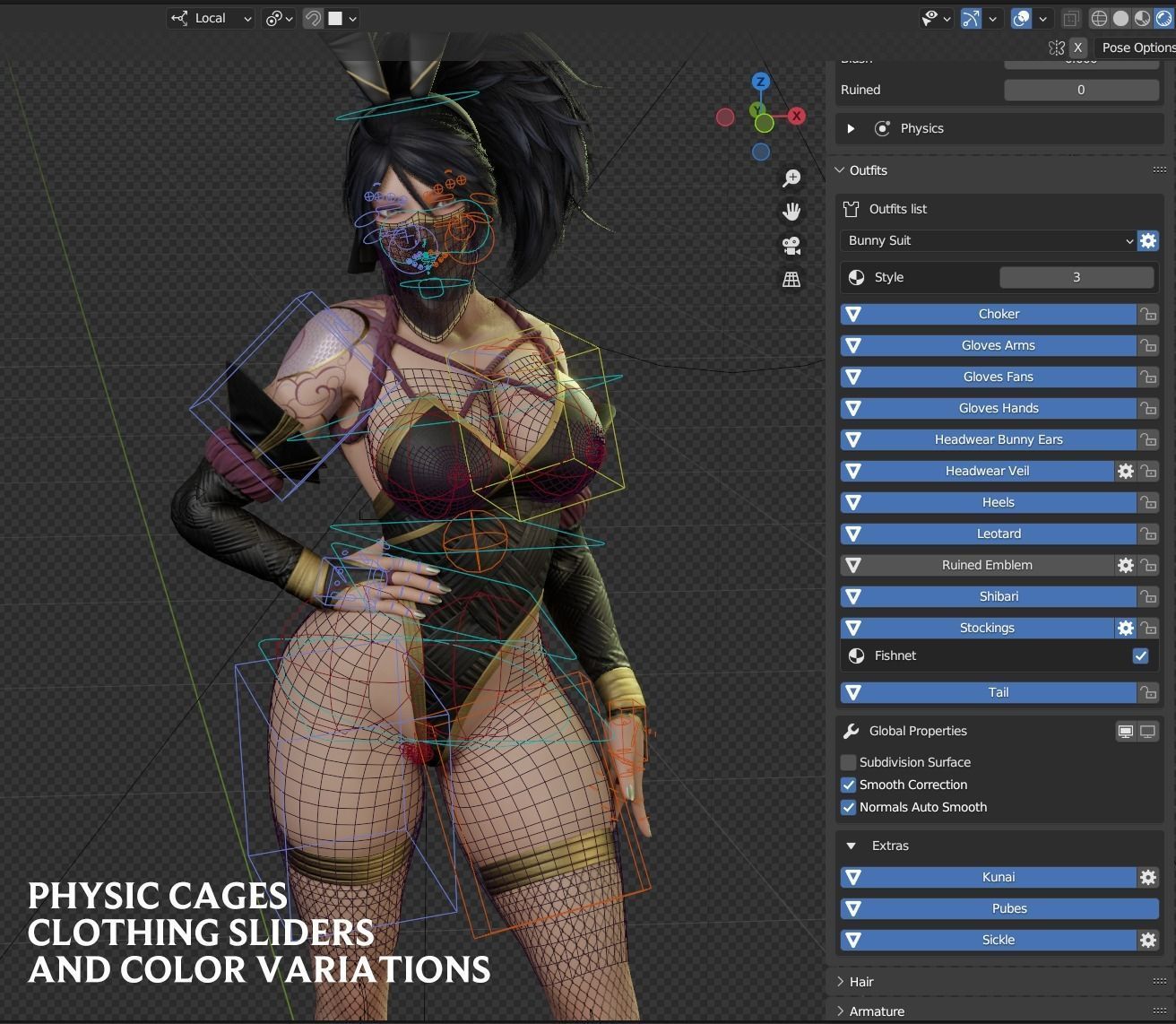Screen dimensions: 1176x1024
Task: Click the Z axis on navigation gizmo
Action: pos(761,82)
